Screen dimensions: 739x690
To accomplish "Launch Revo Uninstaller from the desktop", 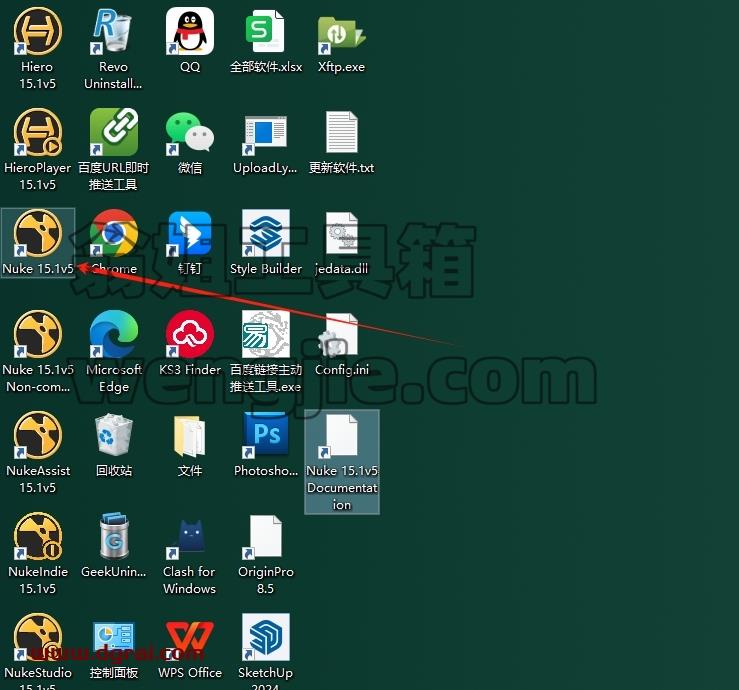I will pos(114,31).
